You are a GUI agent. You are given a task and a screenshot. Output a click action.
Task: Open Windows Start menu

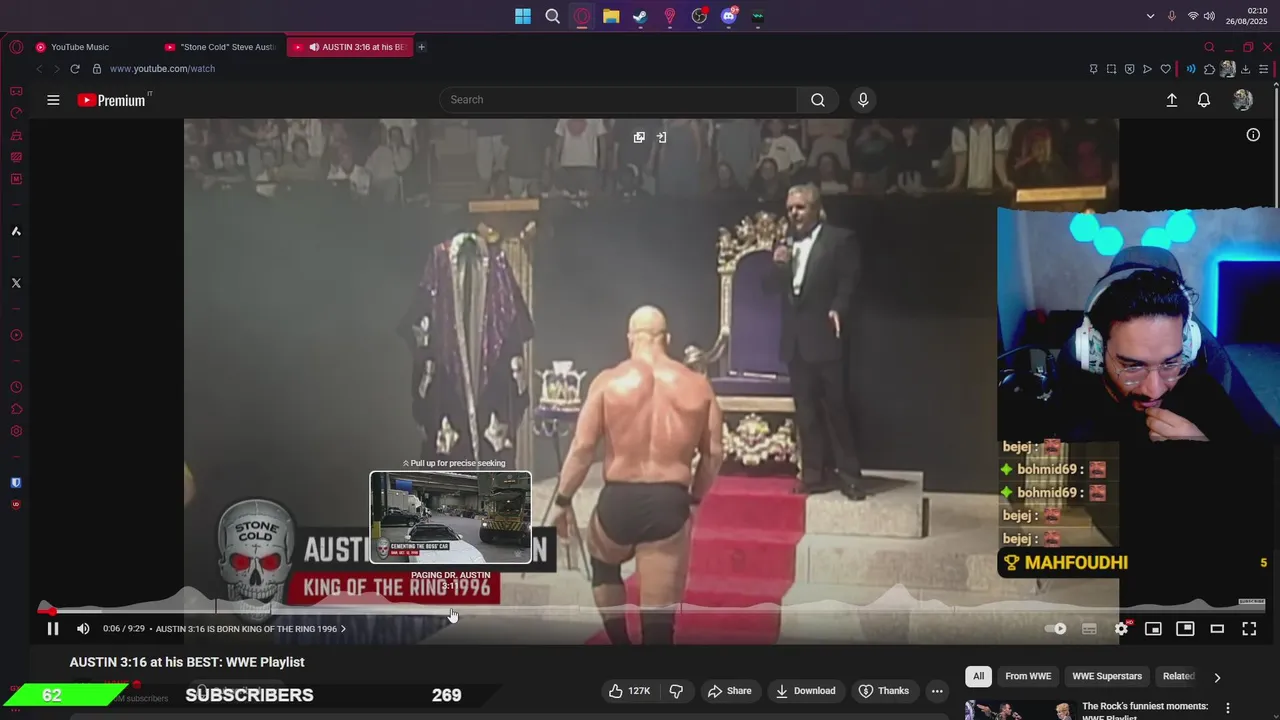coord(523,16)
